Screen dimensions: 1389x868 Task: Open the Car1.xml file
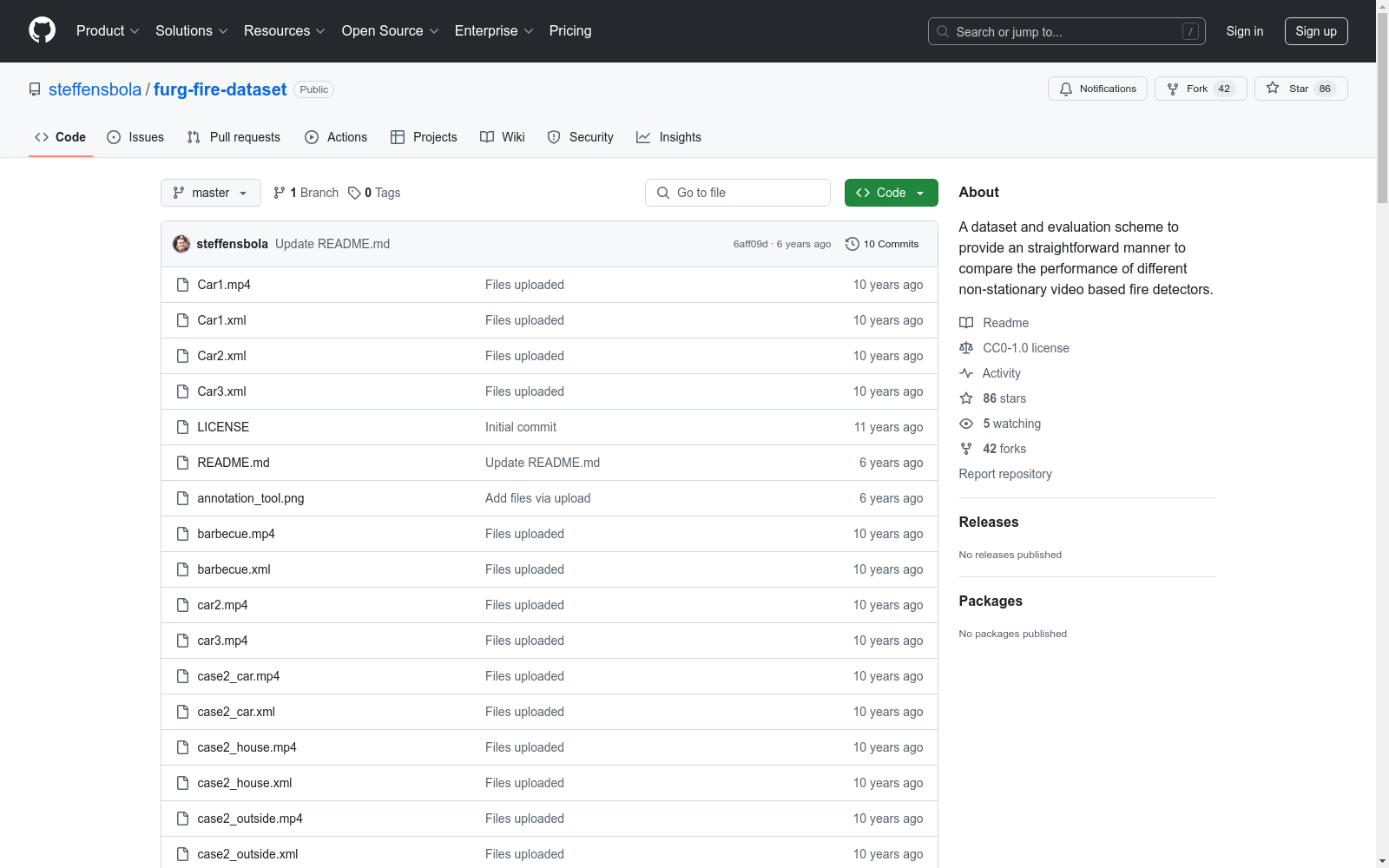[221, 320]
